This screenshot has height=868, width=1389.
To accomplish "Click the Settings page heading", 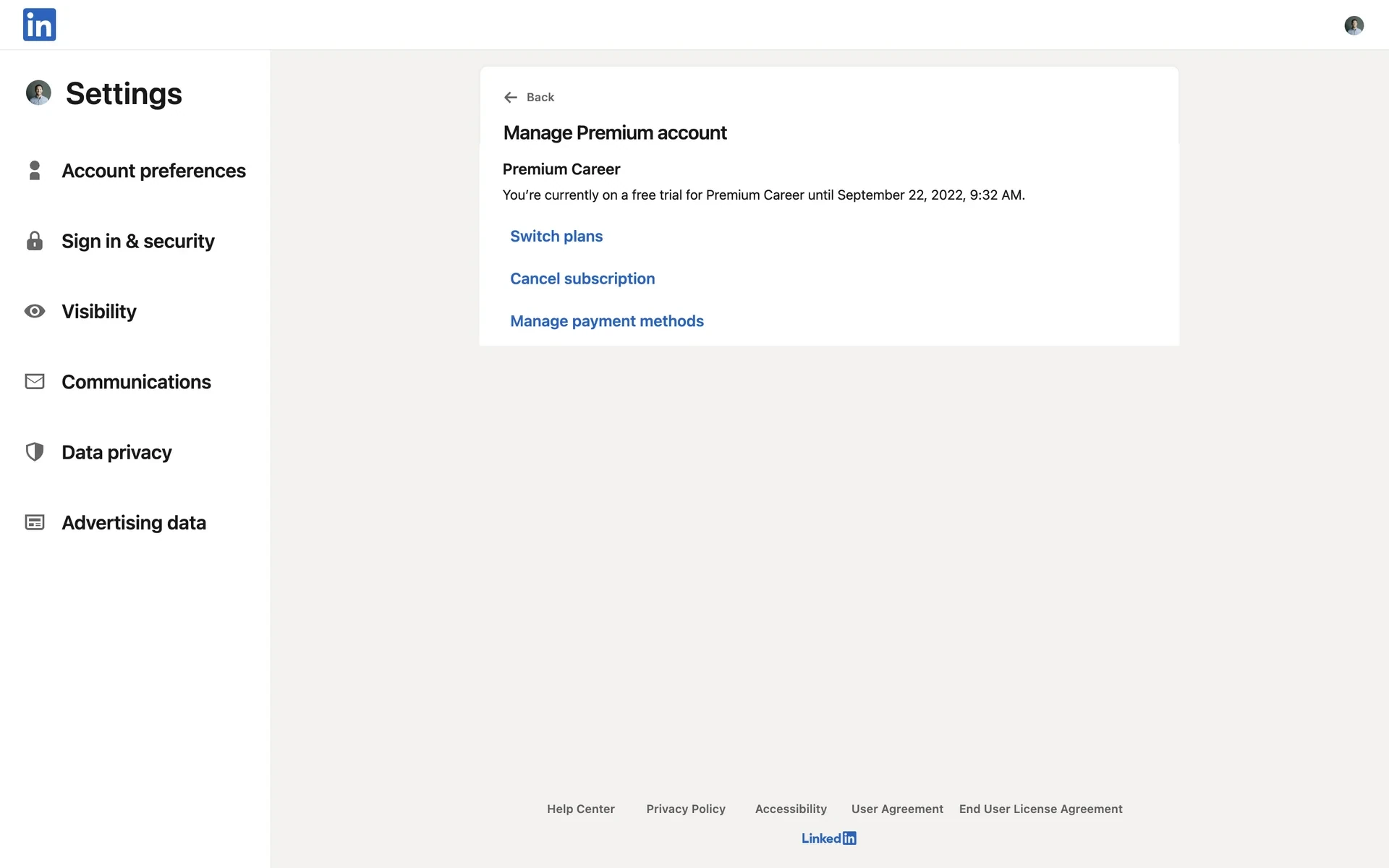I will click(x=124, y=94).
